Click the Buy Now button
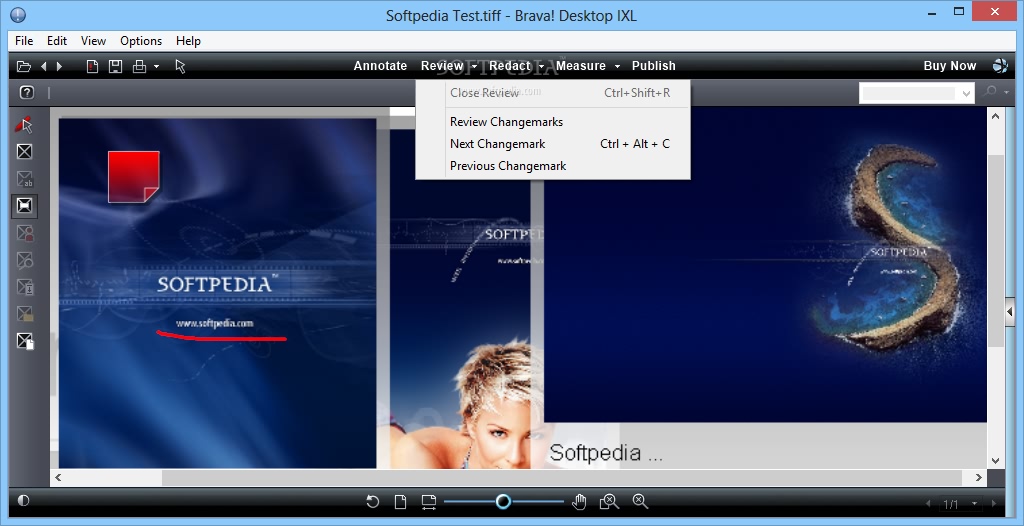The width and height of the screenshot is (1024, 526). pyautogui.click(x=950, y=66)
